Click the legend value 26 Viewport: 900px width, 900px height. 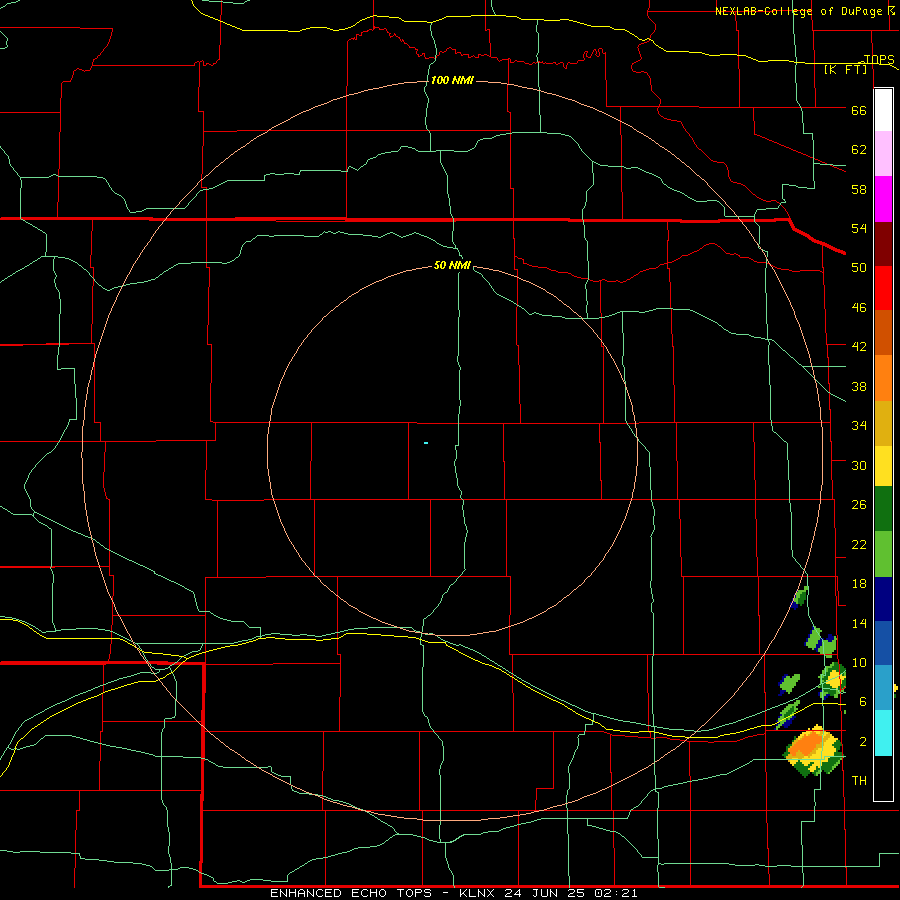(859, 505)
